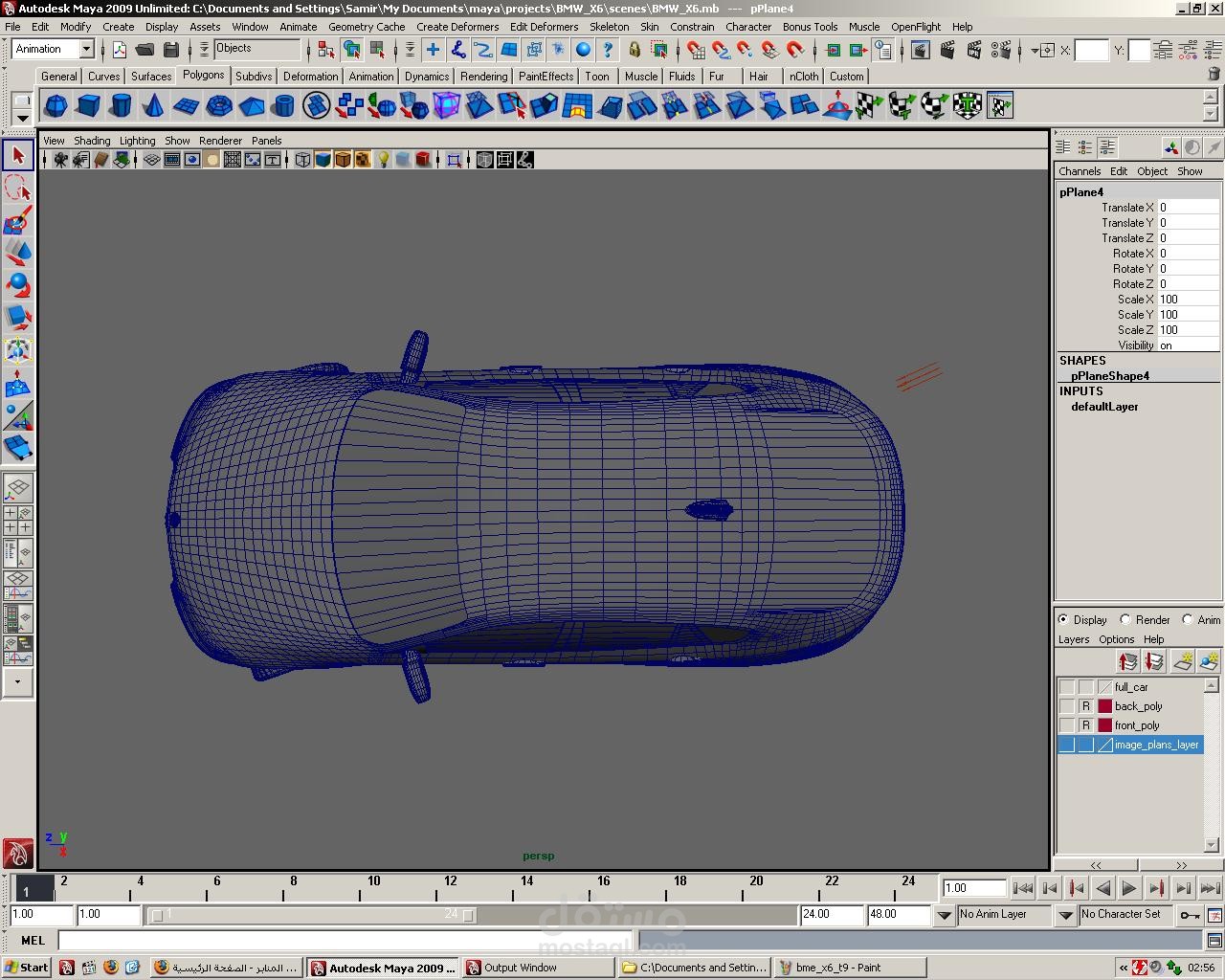
Task: Enable wireframe display in viewport toolbar
Action: 302,160
